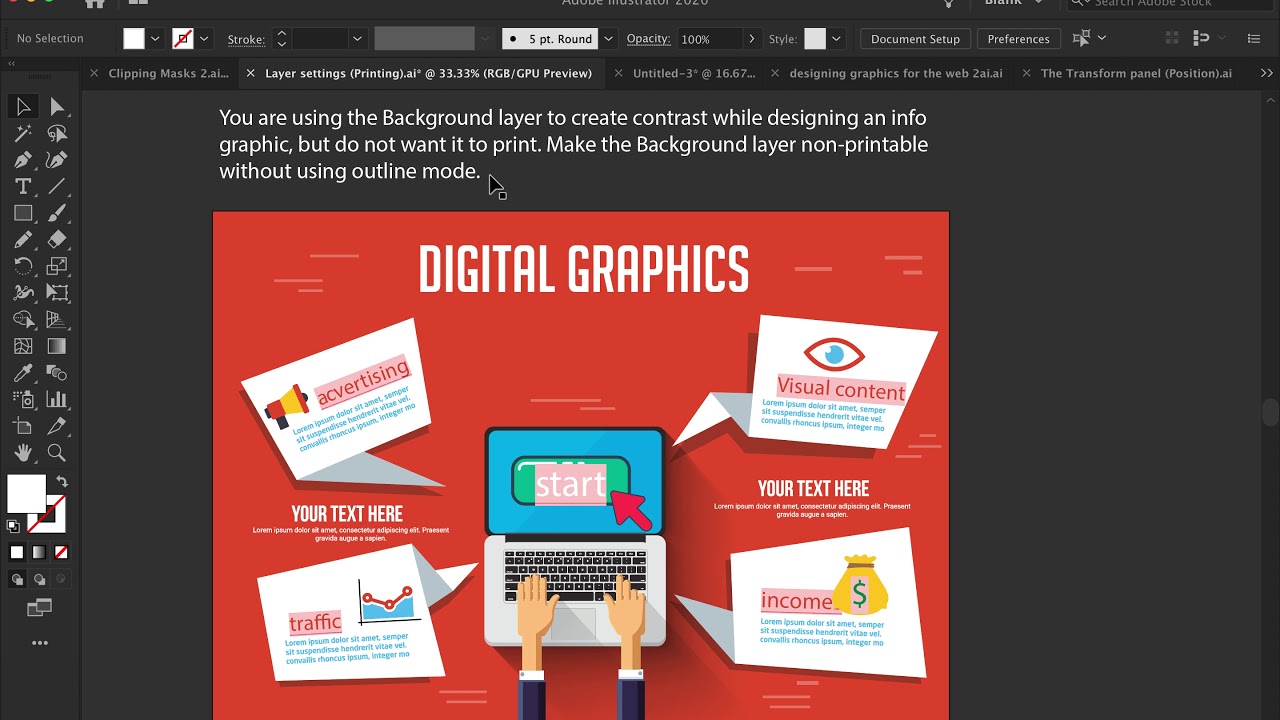Select the Paintbrush tool
This screenshot has height=720, width=1280.
coord(57,213)
